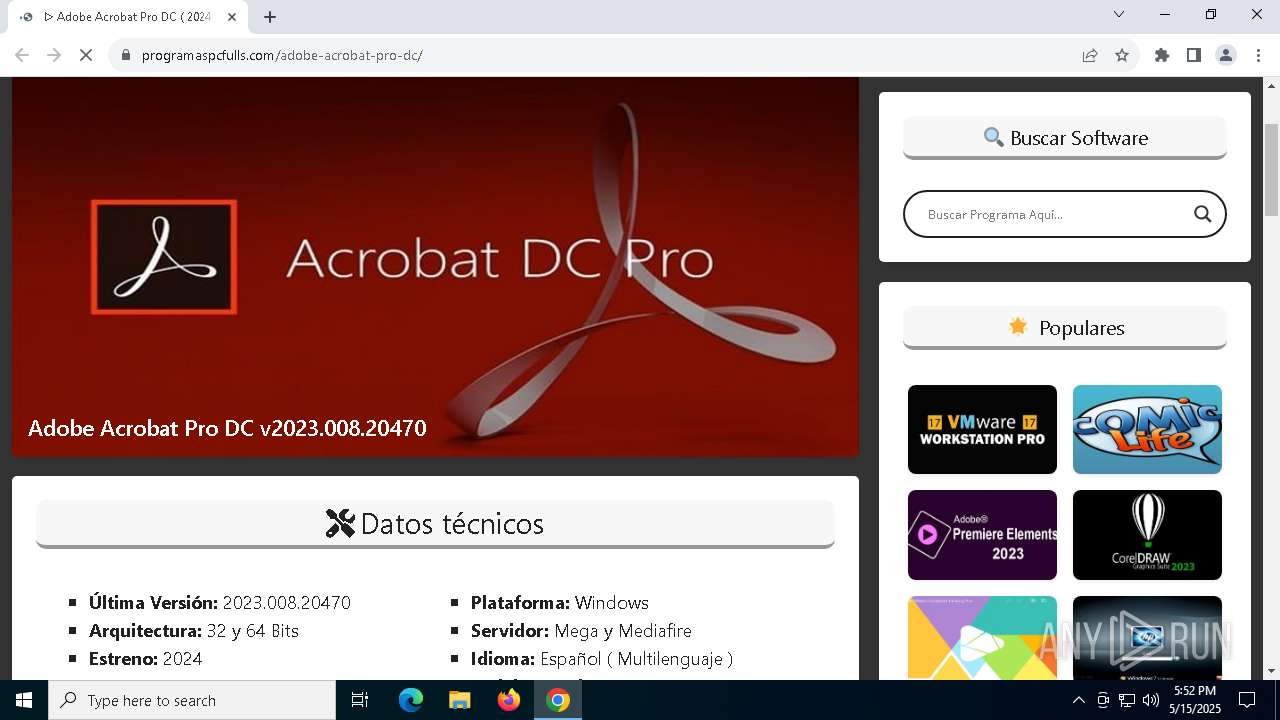Click the magnifier search submit icon
Screen dimensions: 1280x720
[x=1202, y=214]
